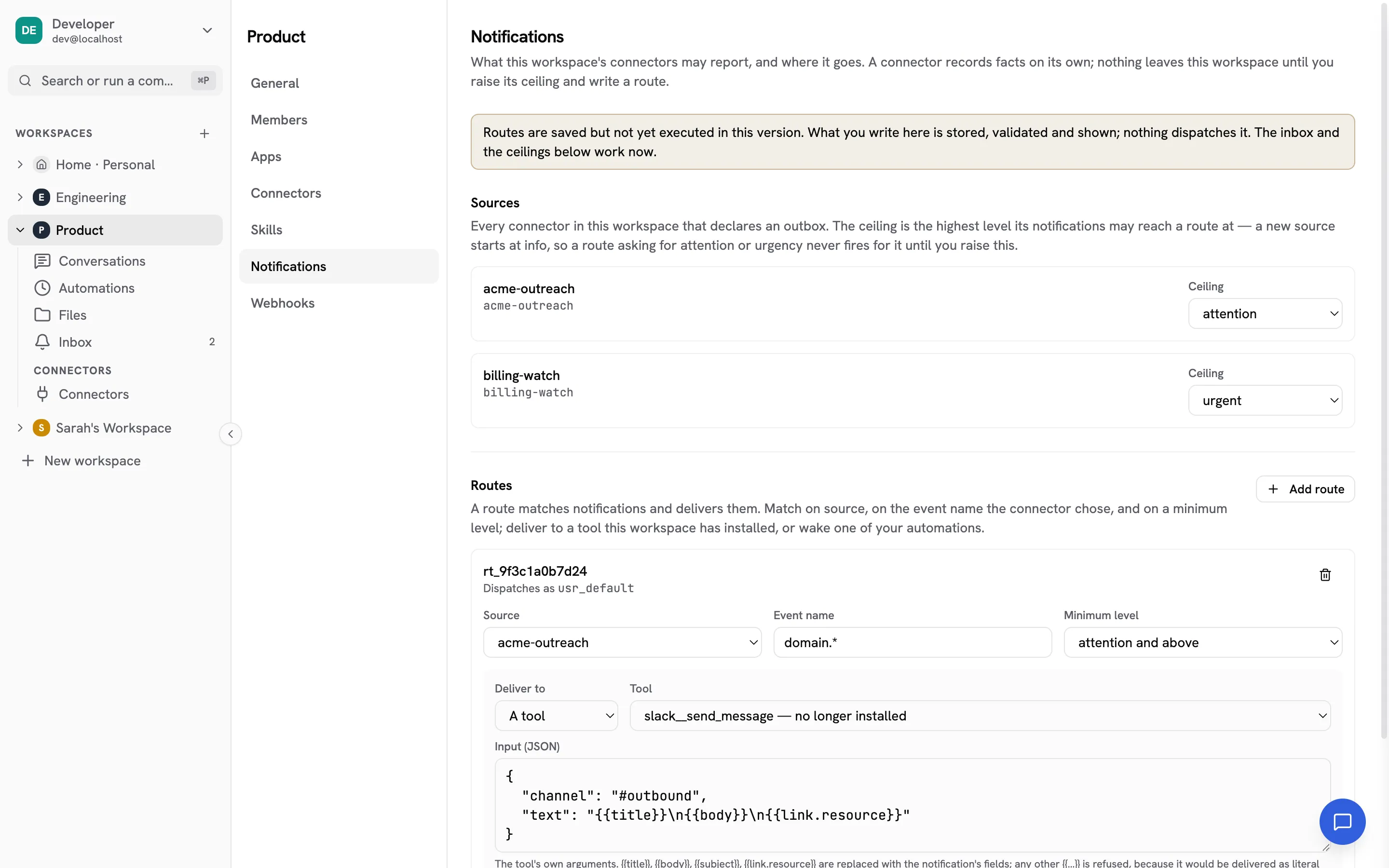Collapse the Product workspace
The height and width of the screenshot is (868, 1389).
coord(20,230)
